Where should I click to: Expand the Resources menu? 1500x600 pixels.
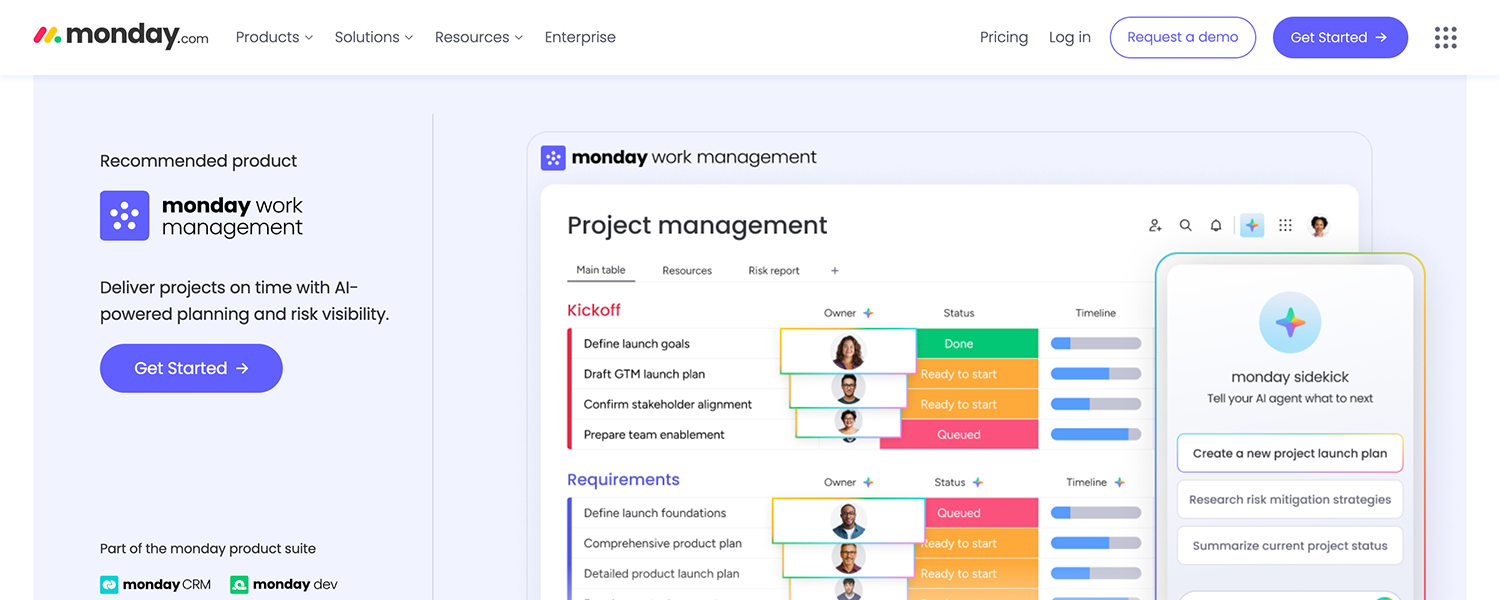tap(479, 37)
